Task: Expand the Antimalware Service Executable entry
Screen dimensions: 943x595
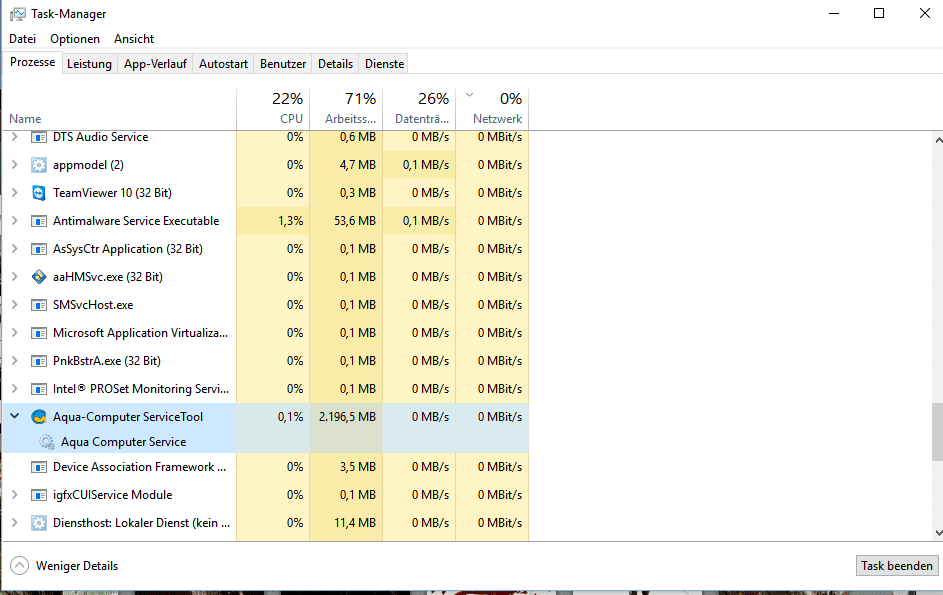Action: (14, 221)
